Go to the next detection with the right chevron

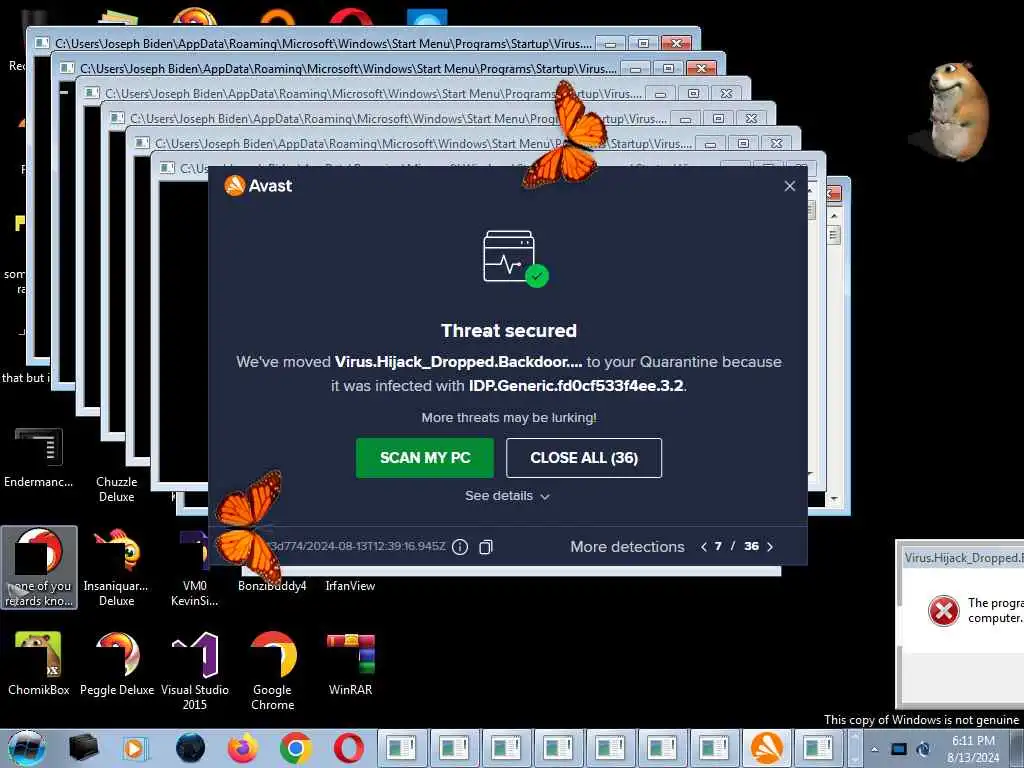click(x=770, y=547)
